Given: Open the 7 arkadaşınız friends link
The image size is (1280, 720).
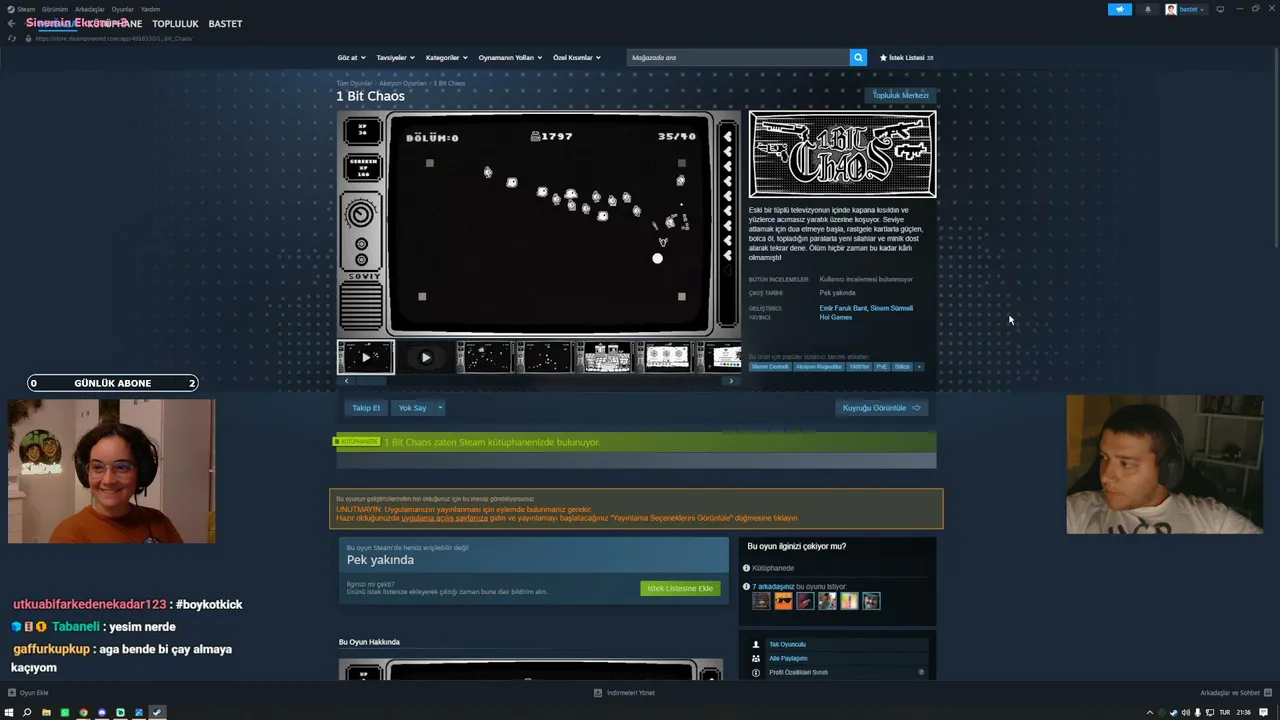Looking at the screenshot, I should click(773, 587).
